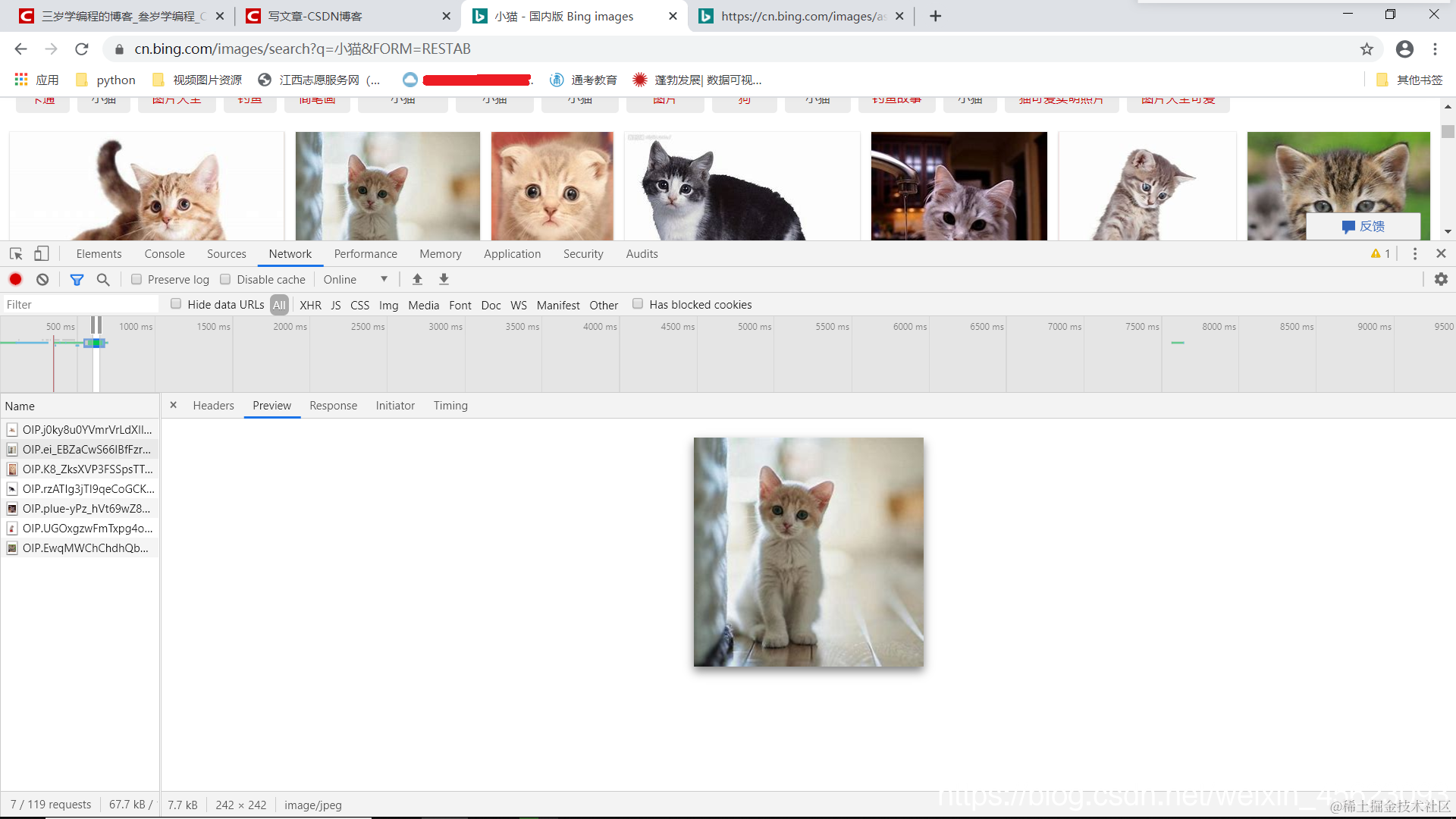This screenshot has height=819, width=1456.
Task: Toggle the network filter funnel icon
Action: click(x=77, y=279)
